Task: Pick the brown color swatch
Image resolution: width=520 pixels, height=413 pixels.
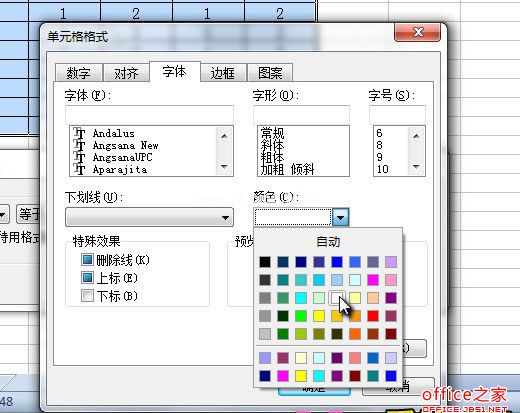Action: coord(373,334)
